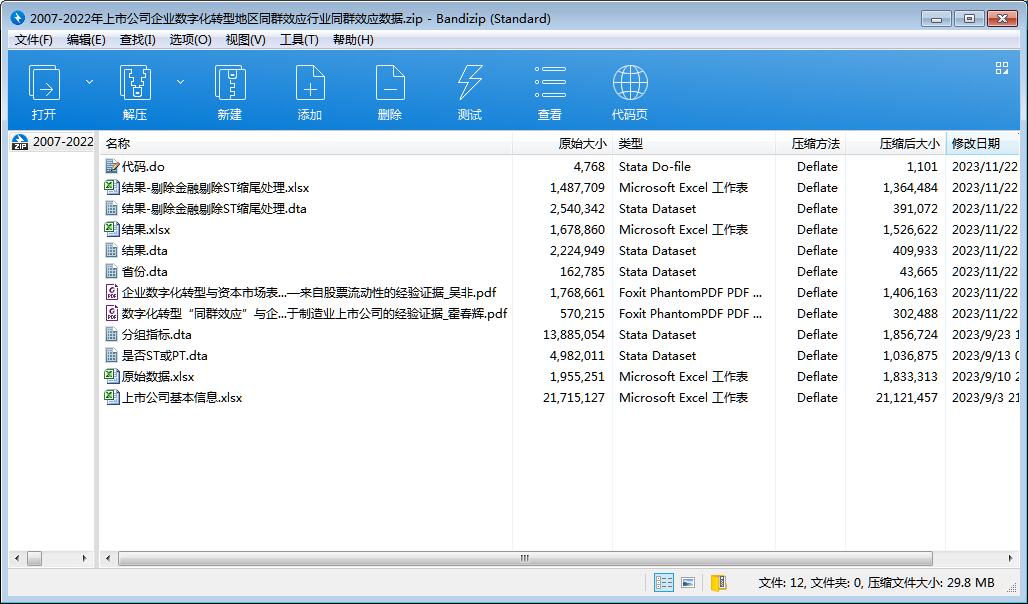Open the 文件(F) menu

33,40
